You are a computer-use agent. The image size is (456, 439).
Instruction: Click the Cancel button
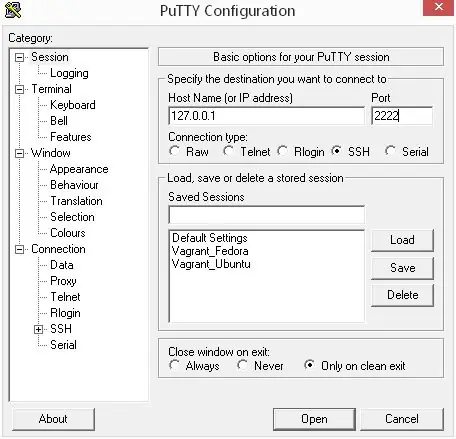tap(402, 419)
